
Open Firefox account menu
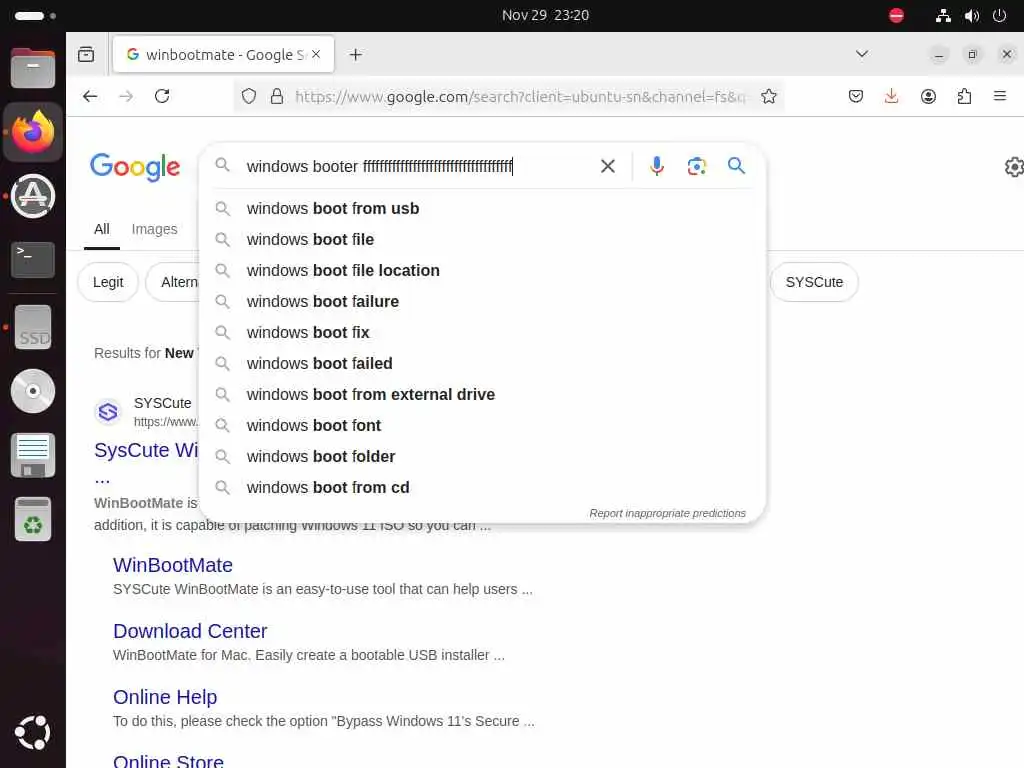pos(928,97)
